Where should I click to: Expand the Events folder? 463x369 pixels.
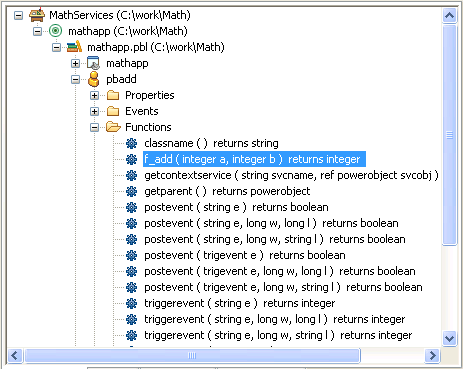(95, 111)
